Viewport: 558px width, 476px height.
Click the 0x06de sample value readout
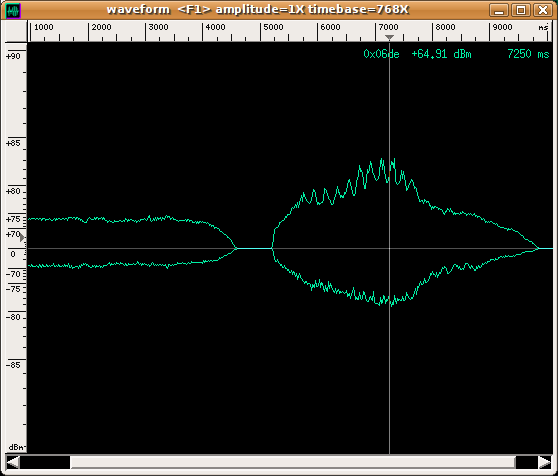coord(381,54)
